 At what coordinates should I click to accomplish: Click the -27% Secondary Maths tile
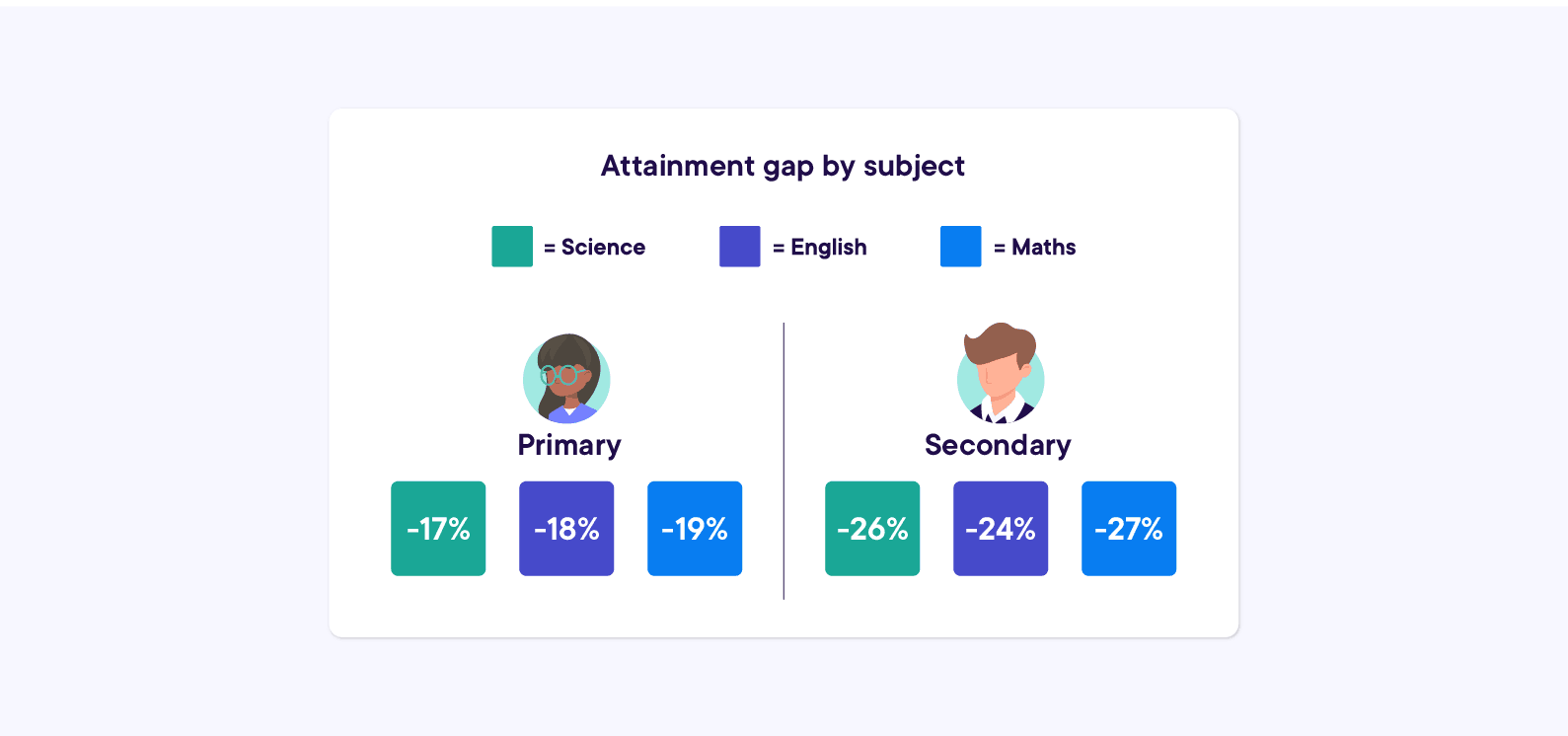pyautogui.click(x=1129, y=529)
